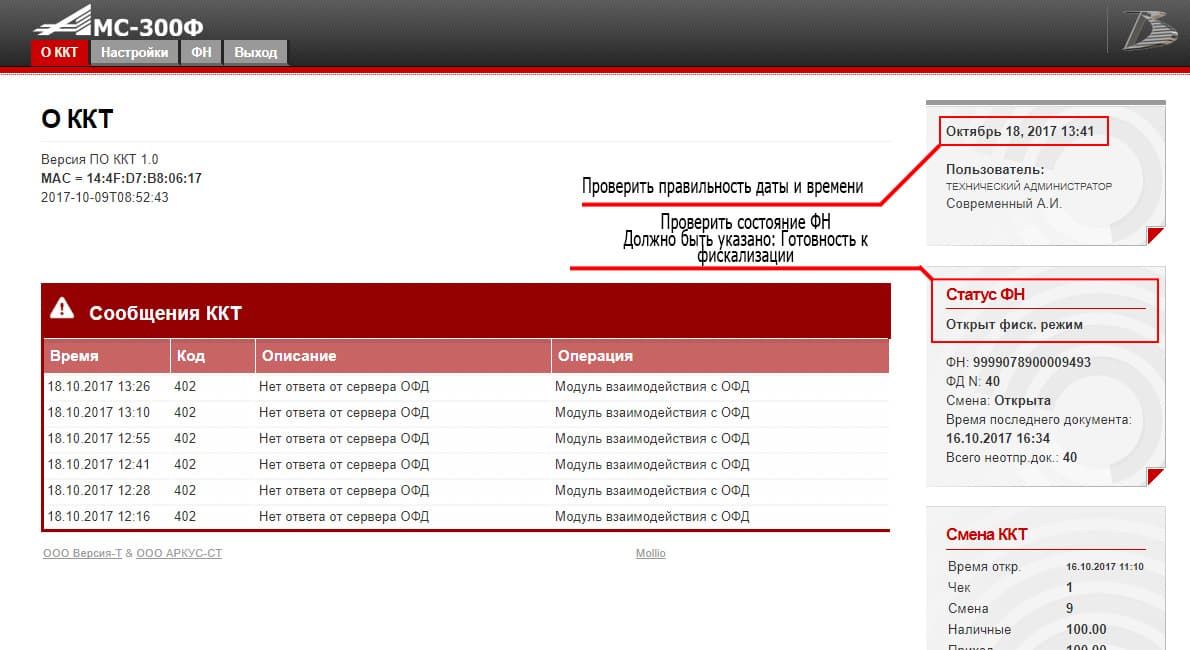Go to the ФН tab

pos(201,52)
